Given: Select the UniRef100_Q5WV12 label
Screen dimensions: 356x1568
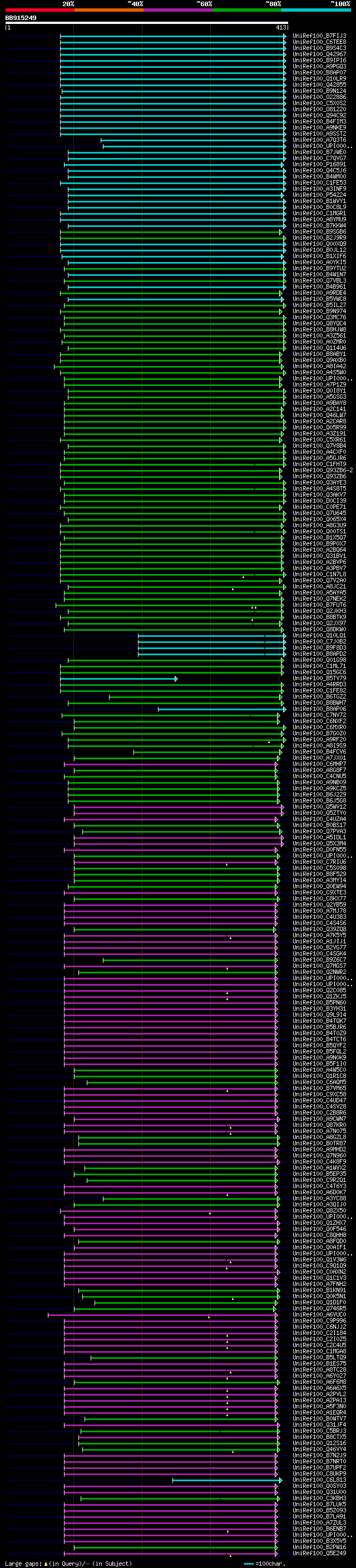Looking at the screenshot, I should 319,807.
